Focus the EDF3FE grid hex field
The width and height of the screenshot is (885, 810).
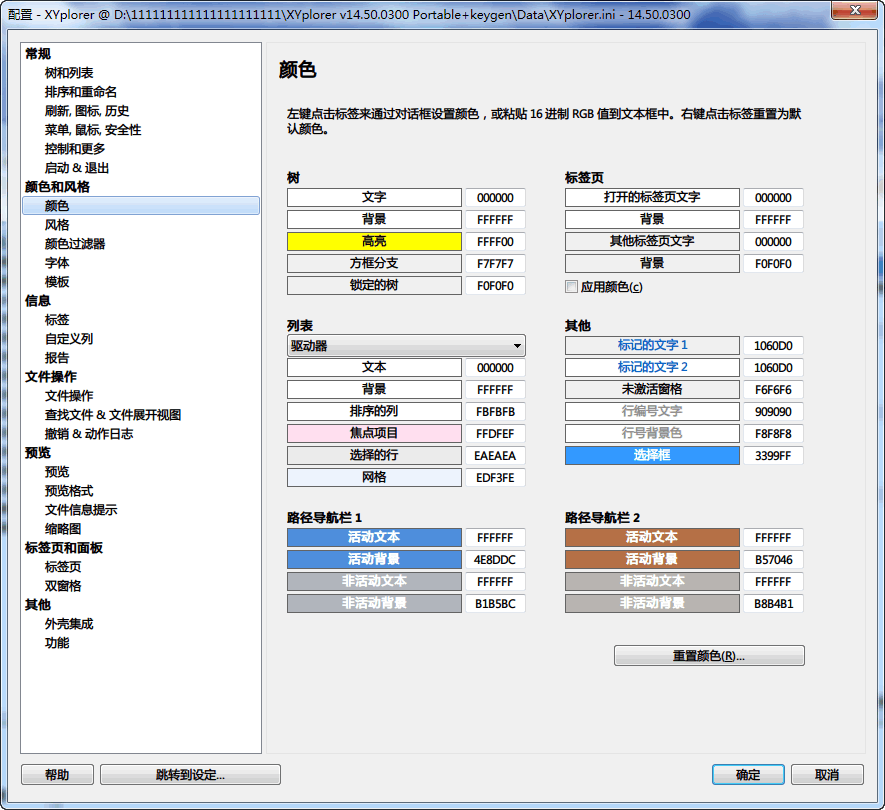[x=495, y=478]
